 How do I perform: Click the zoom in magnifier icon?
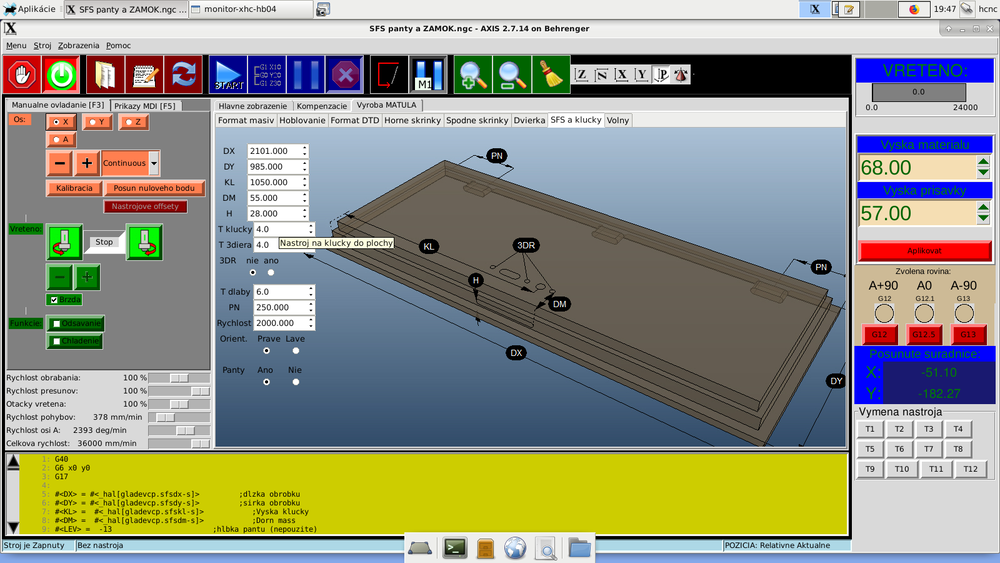pyautogui.click(x=472, y=75)
